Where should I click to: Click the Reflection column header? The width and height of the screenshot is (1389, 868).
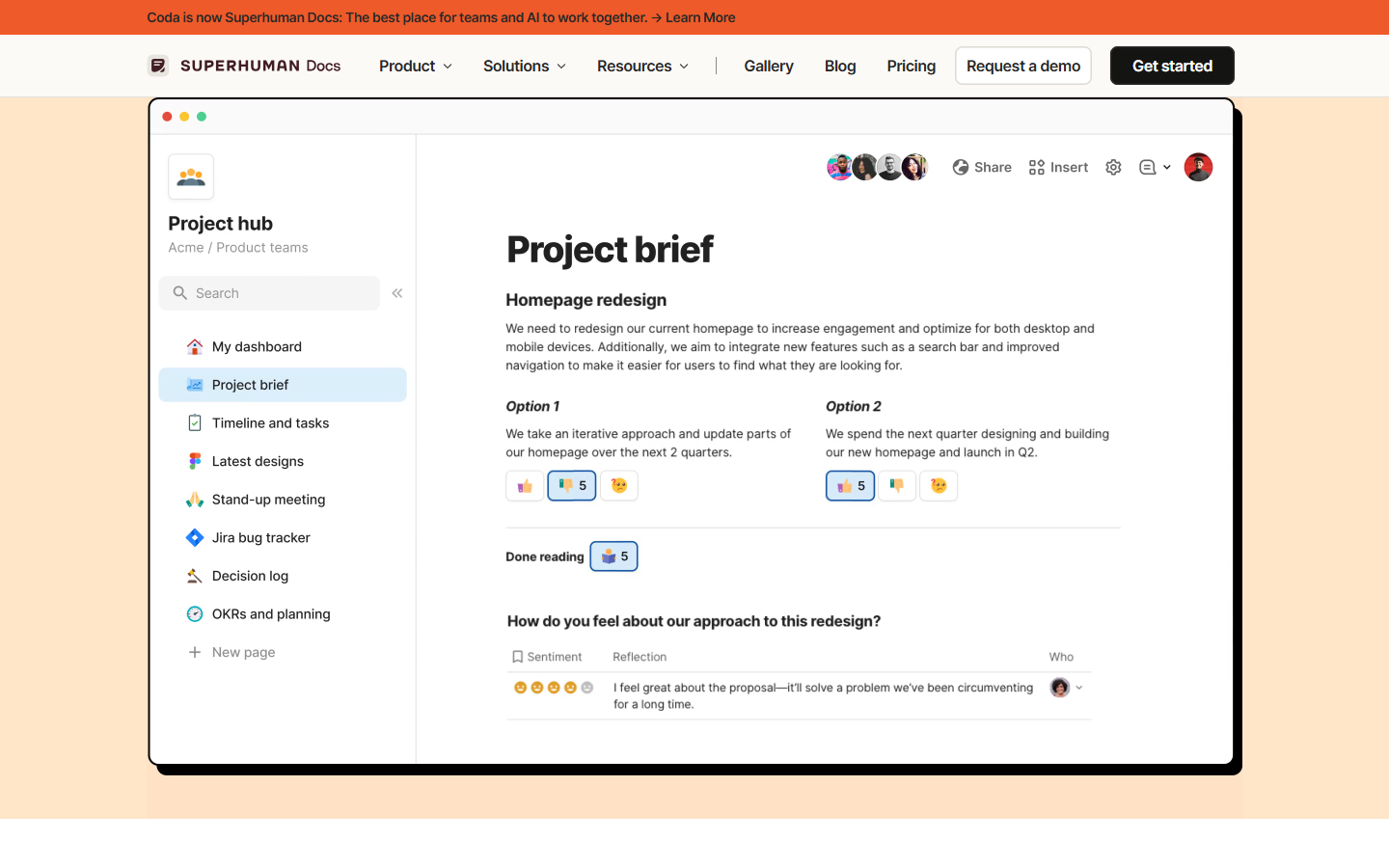[x=640, y=657]
